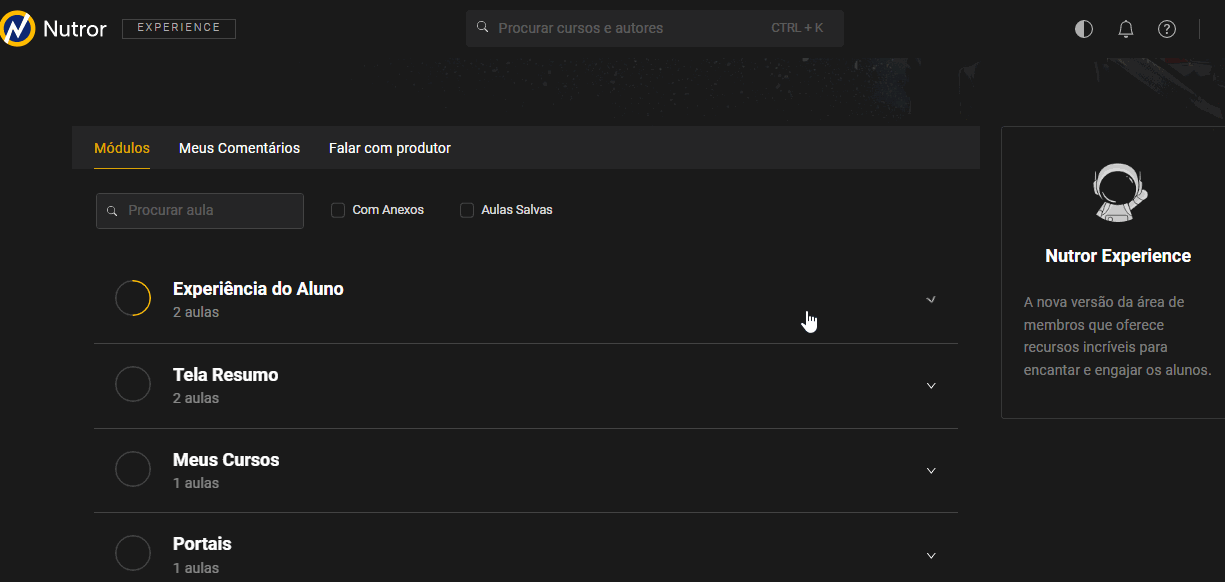Expand the Meus Cursos module chevron
Screen dimensions: 1225x582
tap(931, 470)
